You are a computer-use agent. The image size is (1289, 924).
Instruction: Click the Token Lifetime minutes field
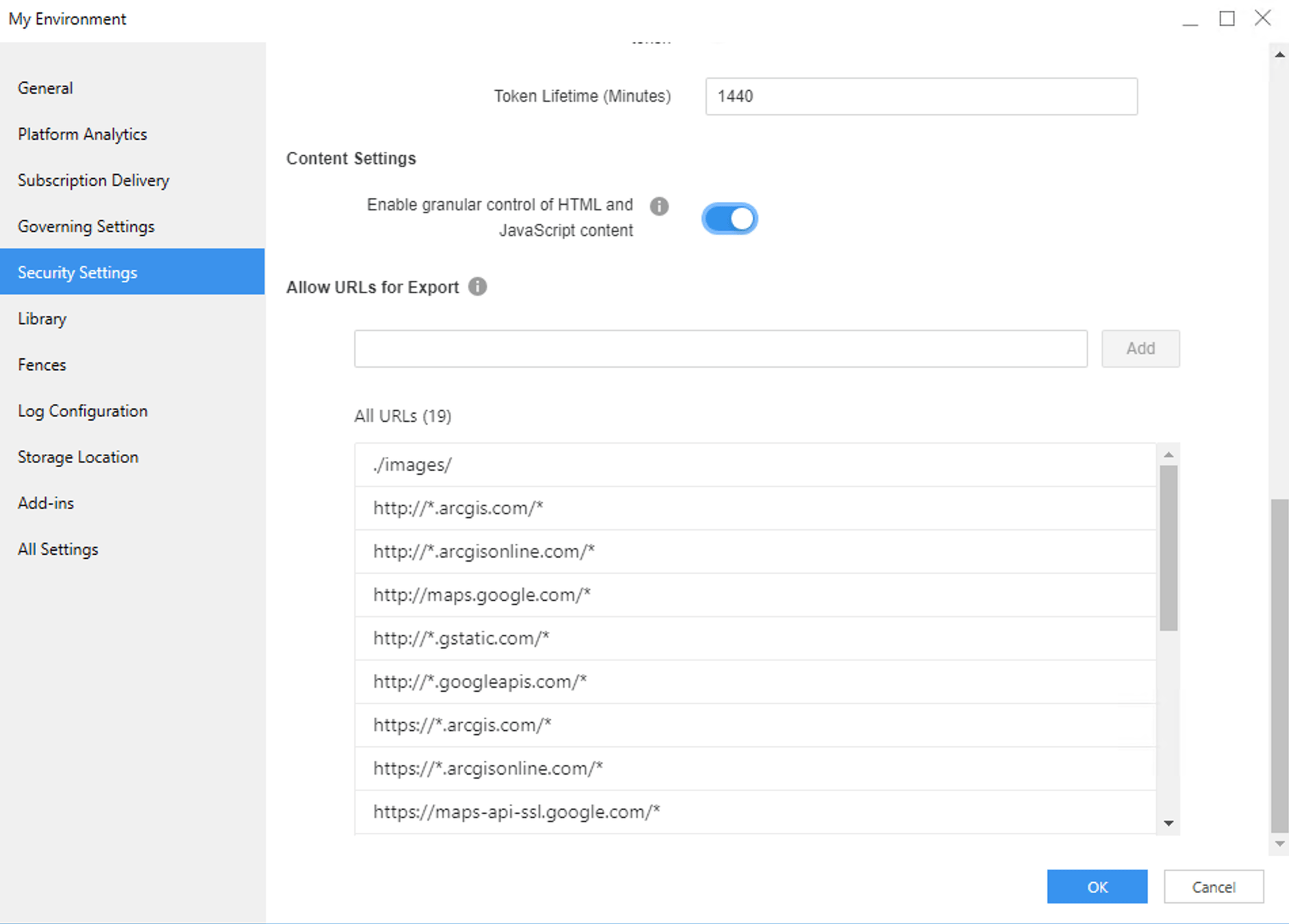tap(921, 97)
